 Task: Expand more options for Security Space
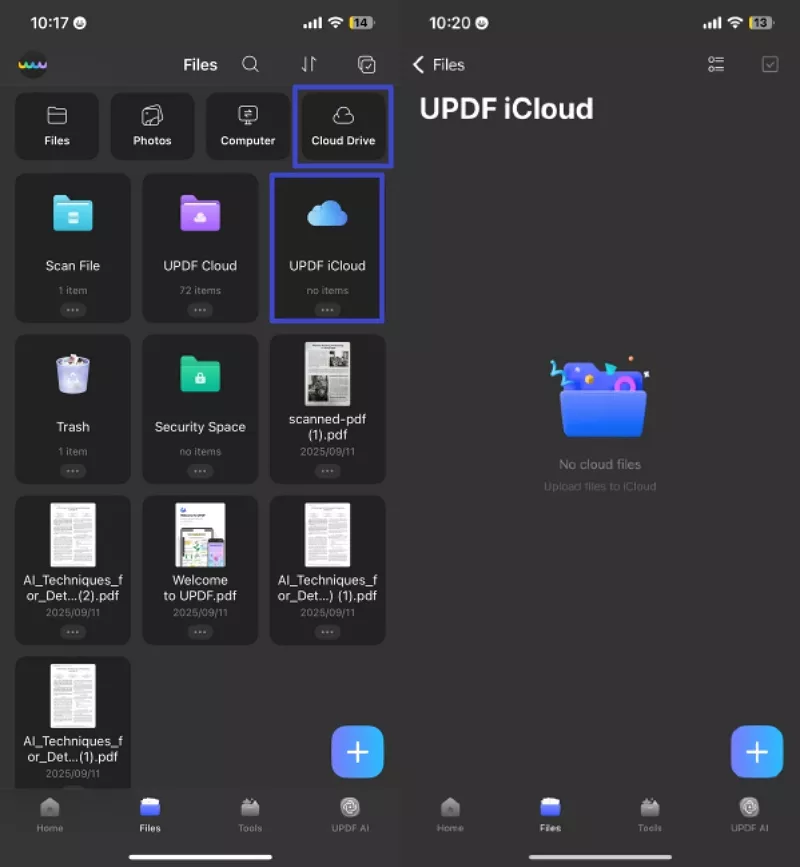coord(200,471)
